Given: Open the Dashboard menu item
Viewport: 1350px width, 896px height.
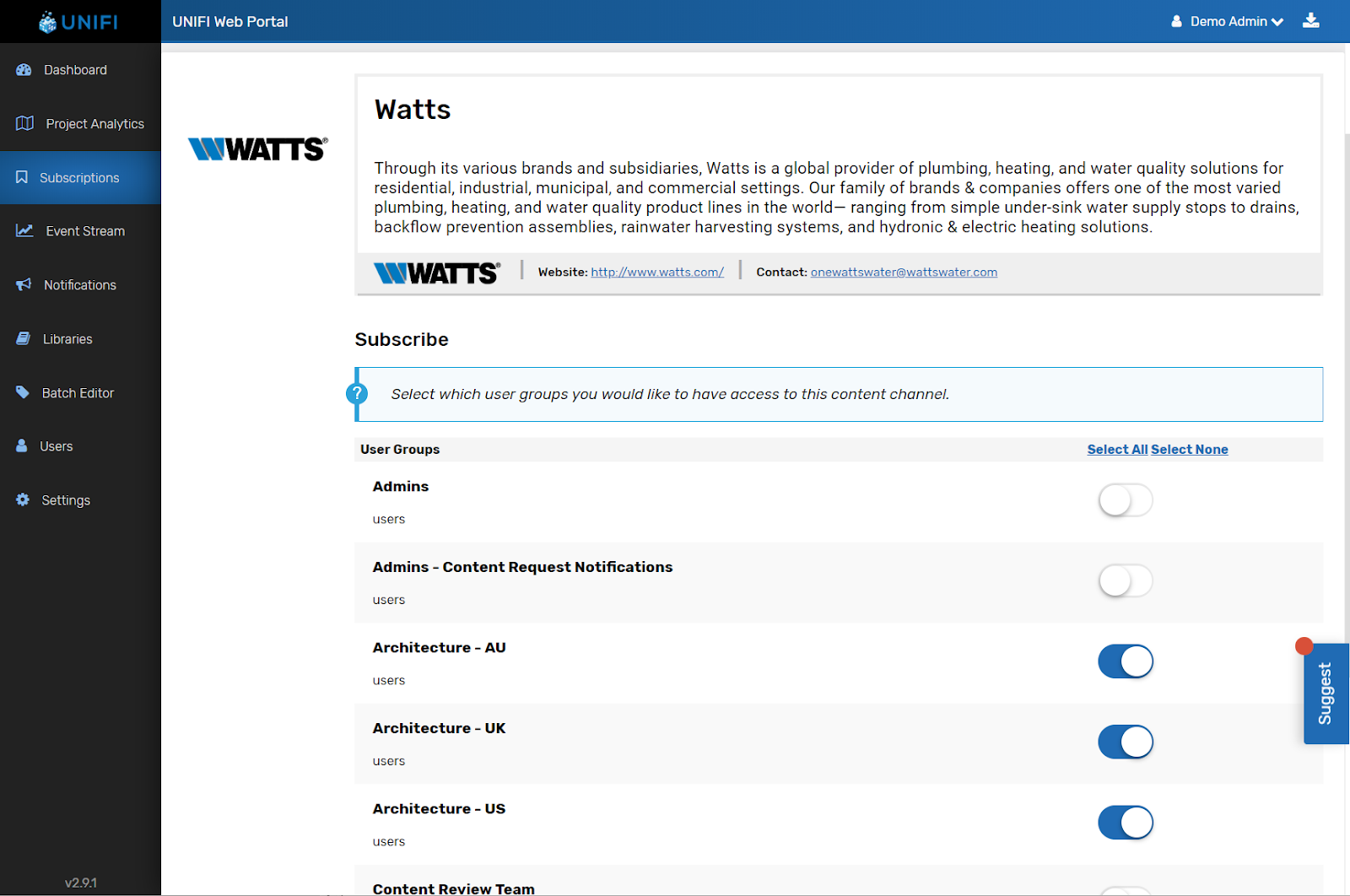Looking at the screenshot, I should coord(80,70).
